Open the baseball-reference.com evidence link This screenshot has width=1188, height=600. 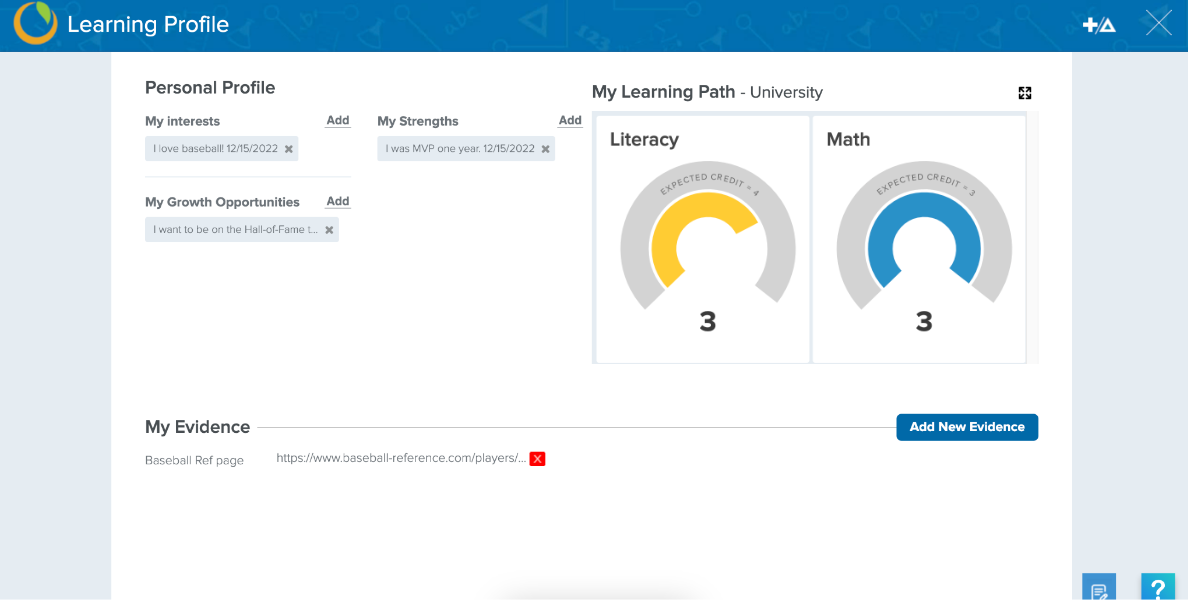click(401, 458)
